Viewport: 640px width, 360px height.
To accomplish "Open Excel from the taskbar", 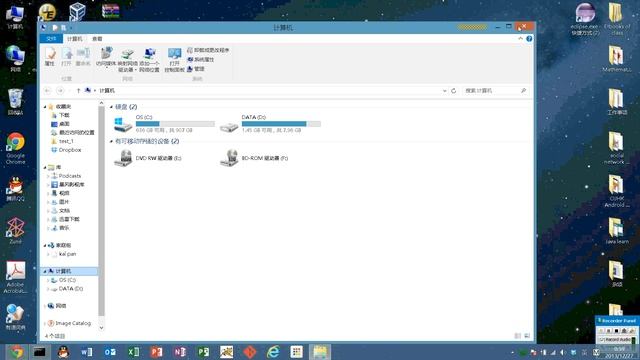I will click(x=133, y=352).
